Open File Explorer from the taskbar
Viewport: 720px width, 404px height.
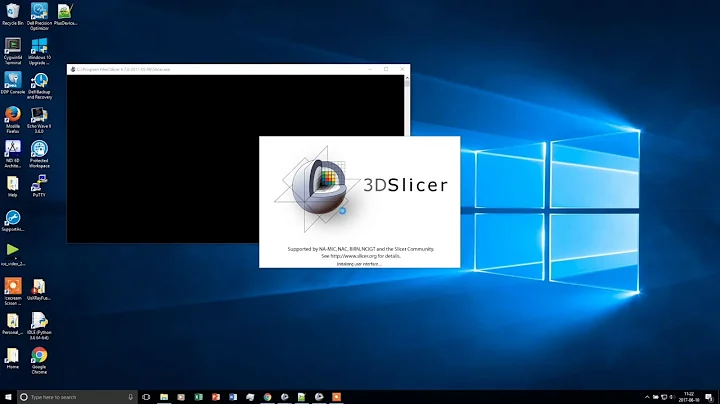[x=164, y=397]
